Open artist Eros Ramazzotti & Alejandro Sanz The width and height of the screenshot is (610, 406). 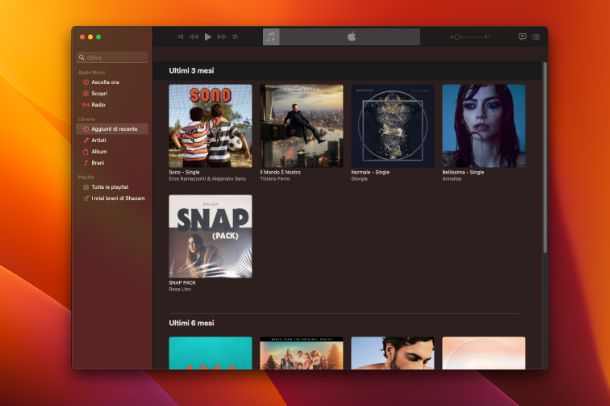[x=207, y=179]
